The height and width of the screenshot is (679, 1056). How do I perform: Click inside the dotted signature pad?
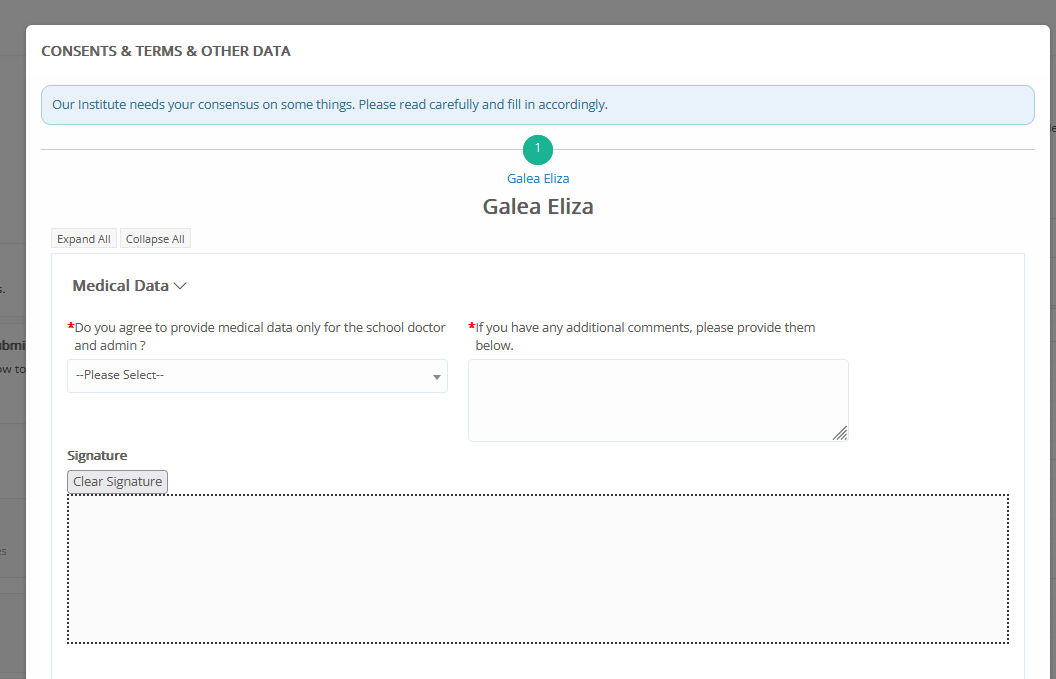point(537,568)
